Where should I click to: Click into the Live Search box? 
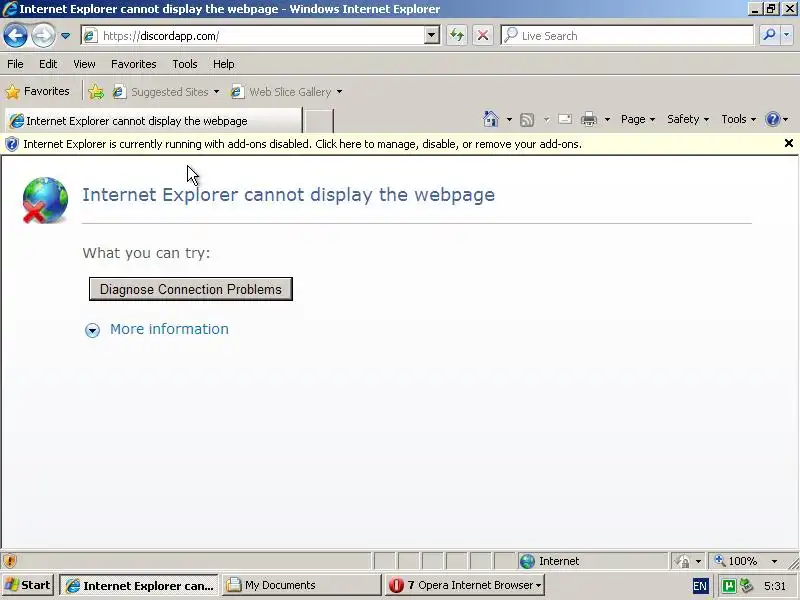coord(628,36)
